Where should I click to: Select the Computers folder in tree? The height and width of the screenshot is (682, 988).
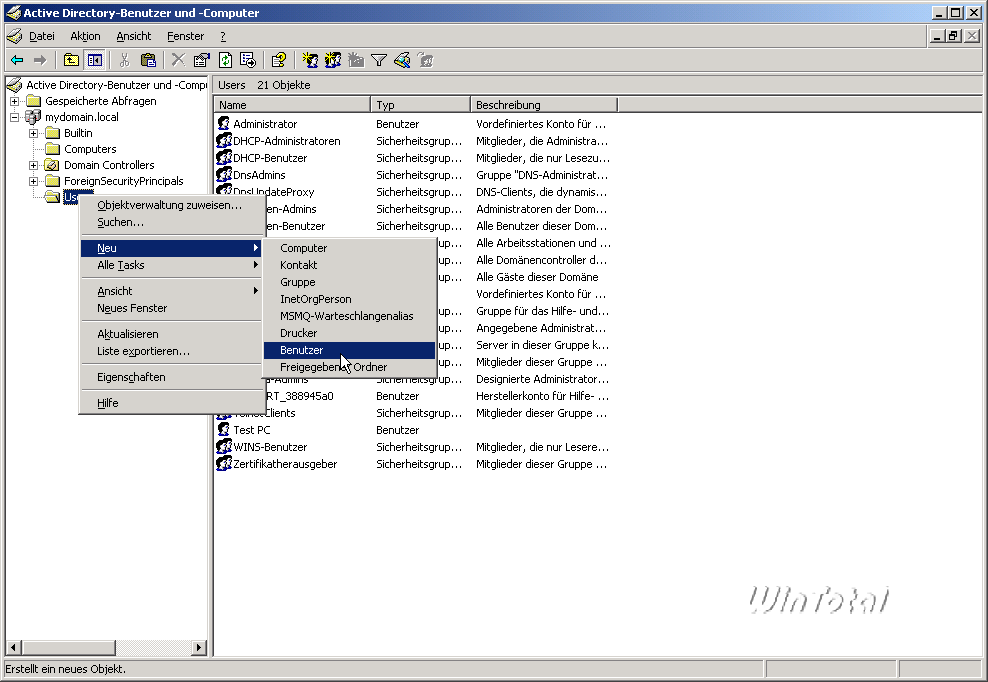pos(90,149)
